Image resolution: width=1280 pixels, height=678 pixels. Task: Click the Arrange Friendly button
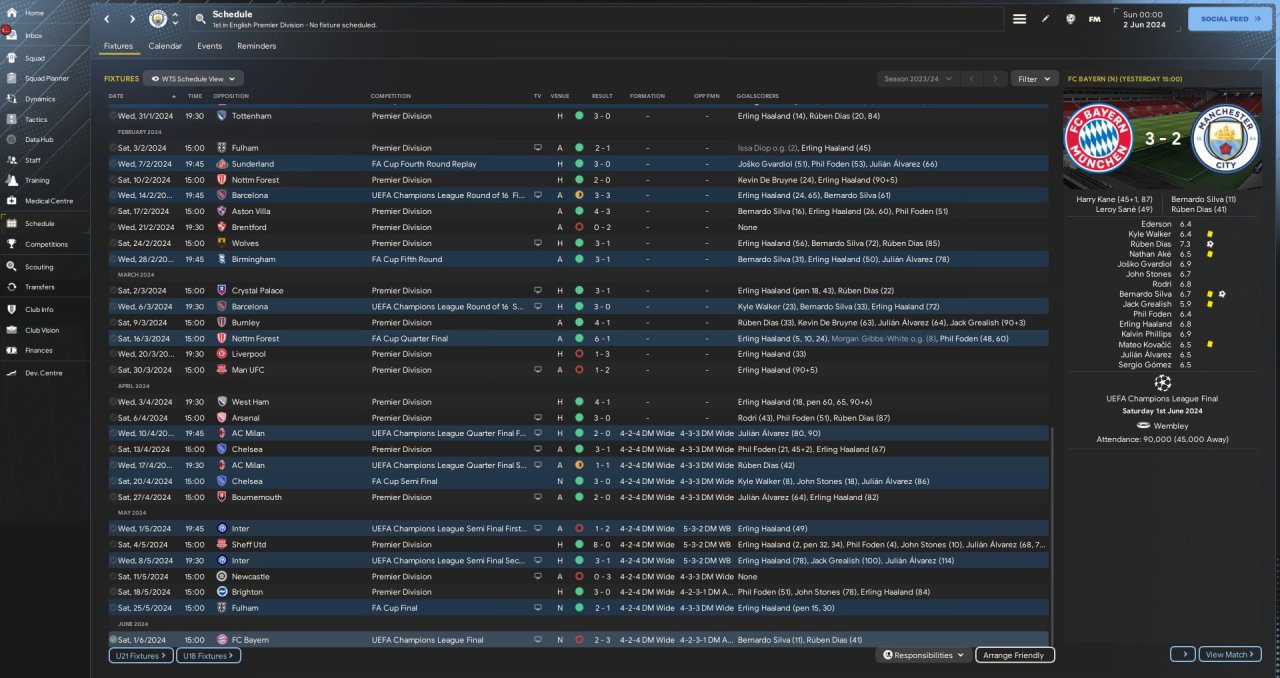[1015, 655]
